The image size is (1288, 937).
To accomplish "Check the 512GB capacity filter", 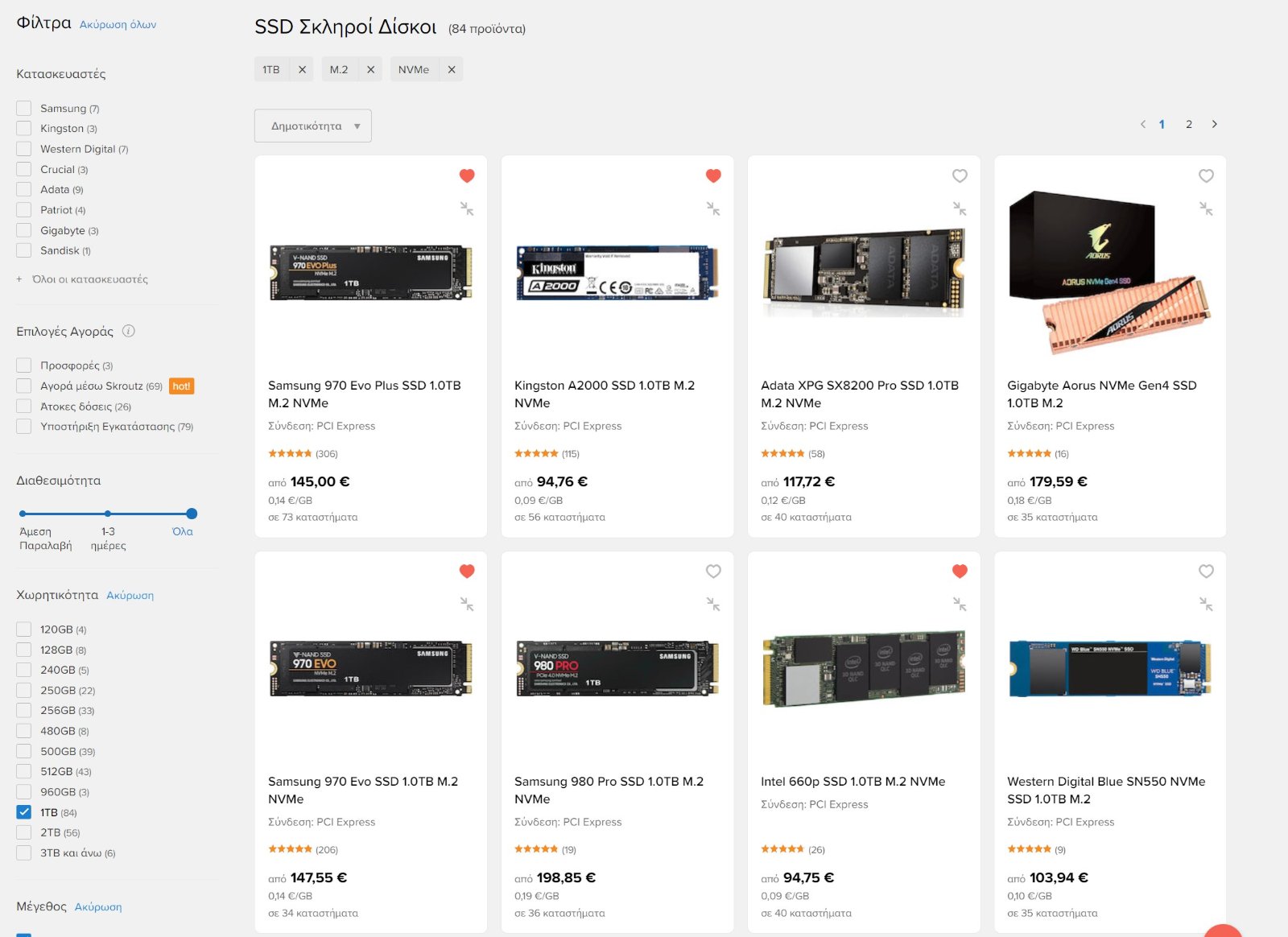I will 24,771.
